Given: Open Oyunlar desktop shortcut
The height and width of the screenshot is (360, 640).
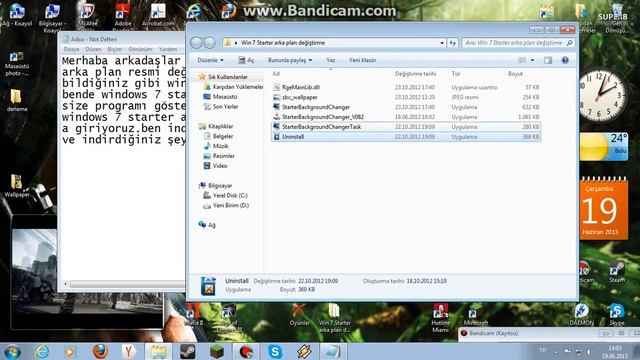Looking at the screenshot, I should pyautogui.click(x=299, y=315).
